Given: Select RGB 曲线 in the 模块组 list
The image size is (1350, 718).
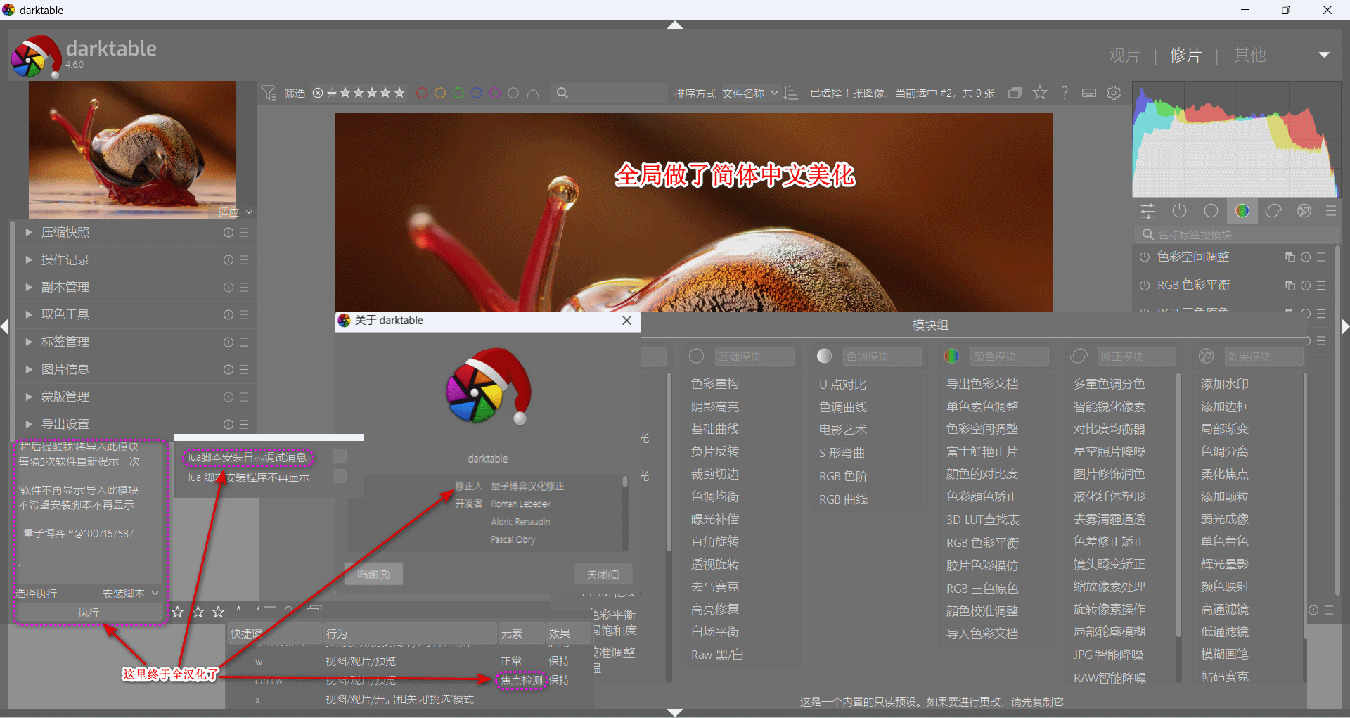Looking at the screenshot, I should coord(843,499).
